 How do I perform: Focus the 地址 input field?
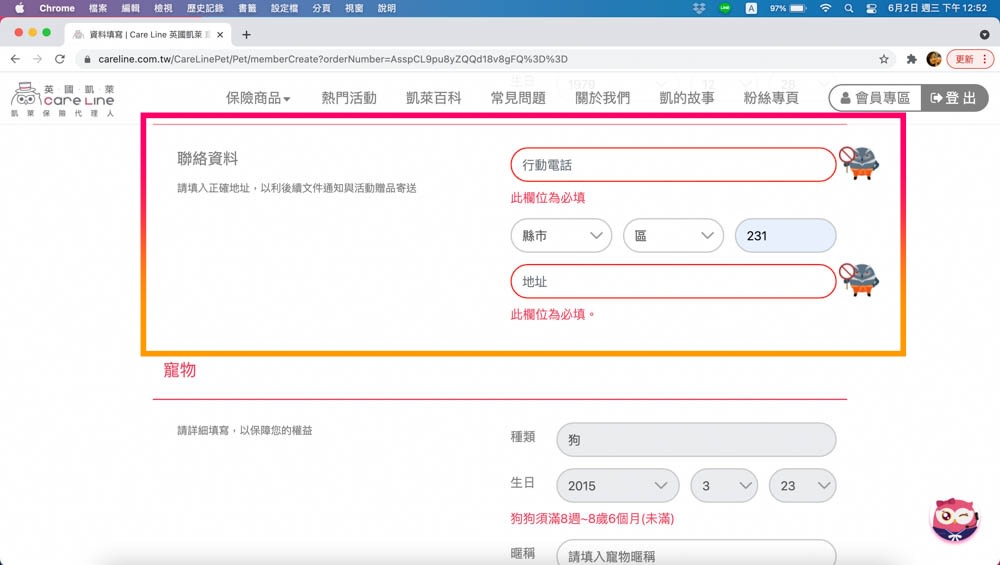point(673,281)
